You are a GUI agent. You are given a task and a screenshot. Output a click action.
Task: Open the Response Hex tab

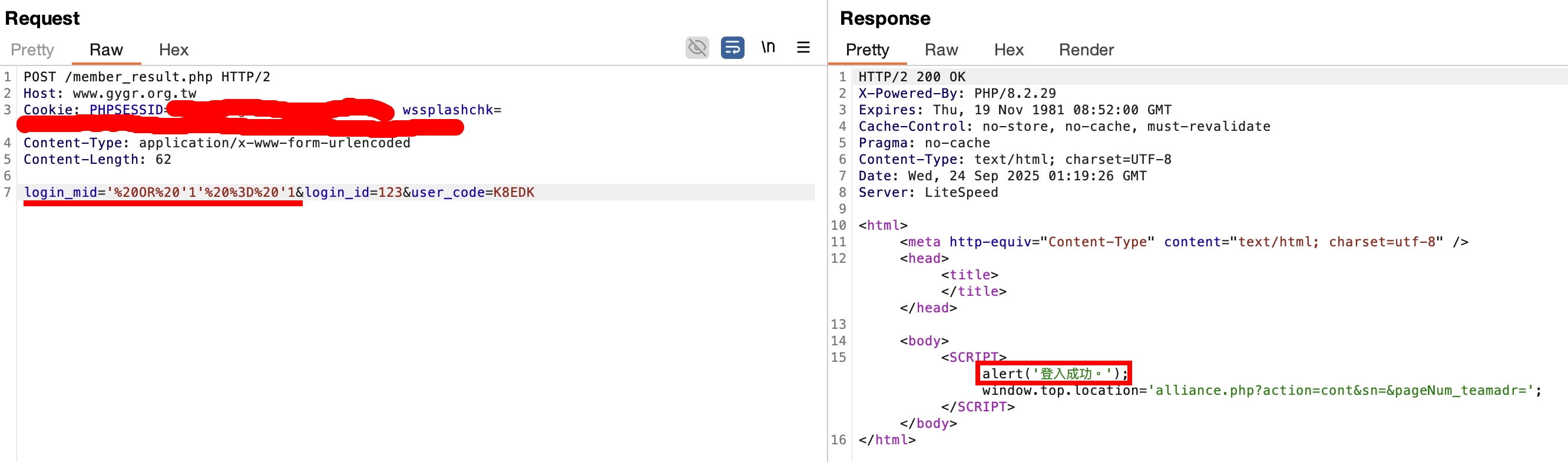(x=1008, y=50)
